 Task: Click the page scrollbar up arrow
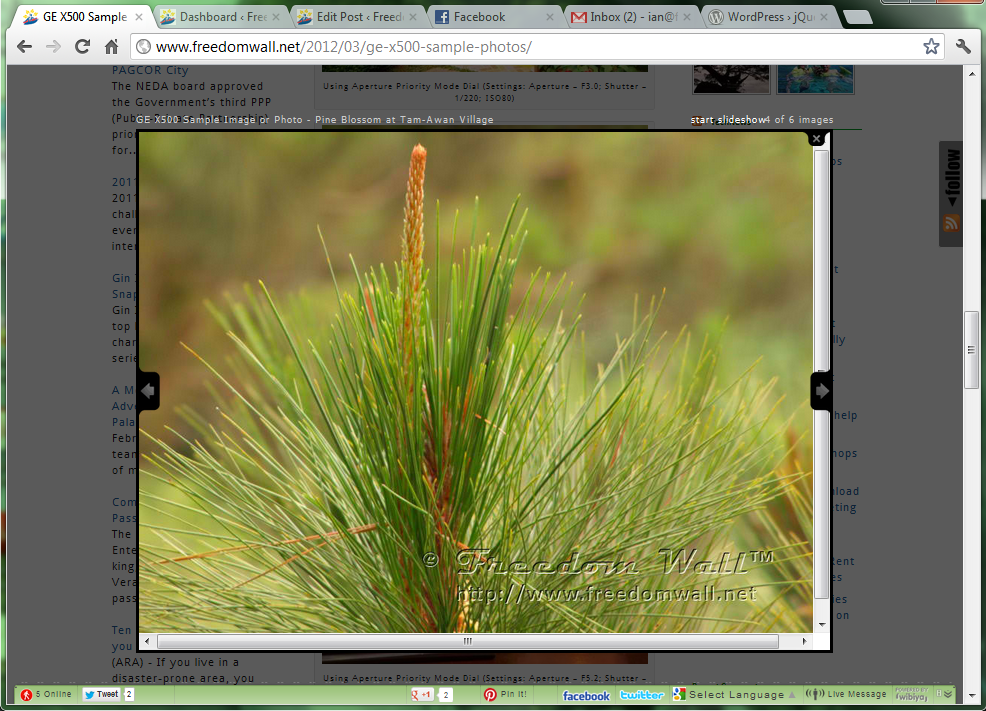(x=971, y=74)
